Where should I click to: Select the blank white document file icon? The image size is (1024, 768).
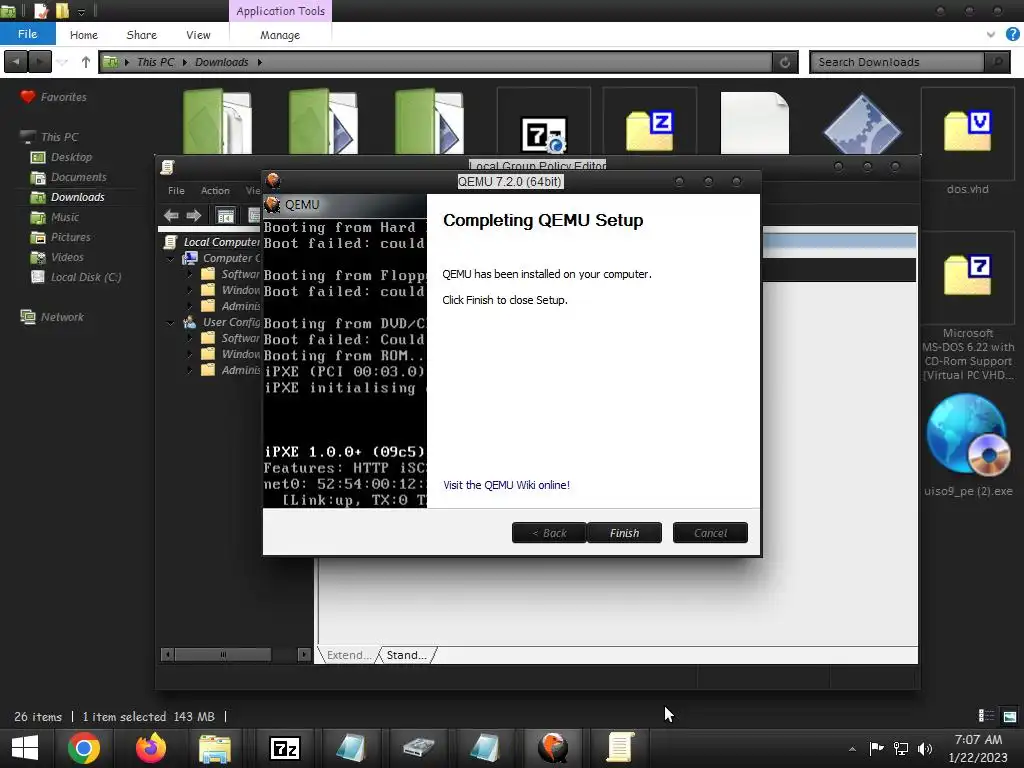pyautogui.click(x=754, y=123)
